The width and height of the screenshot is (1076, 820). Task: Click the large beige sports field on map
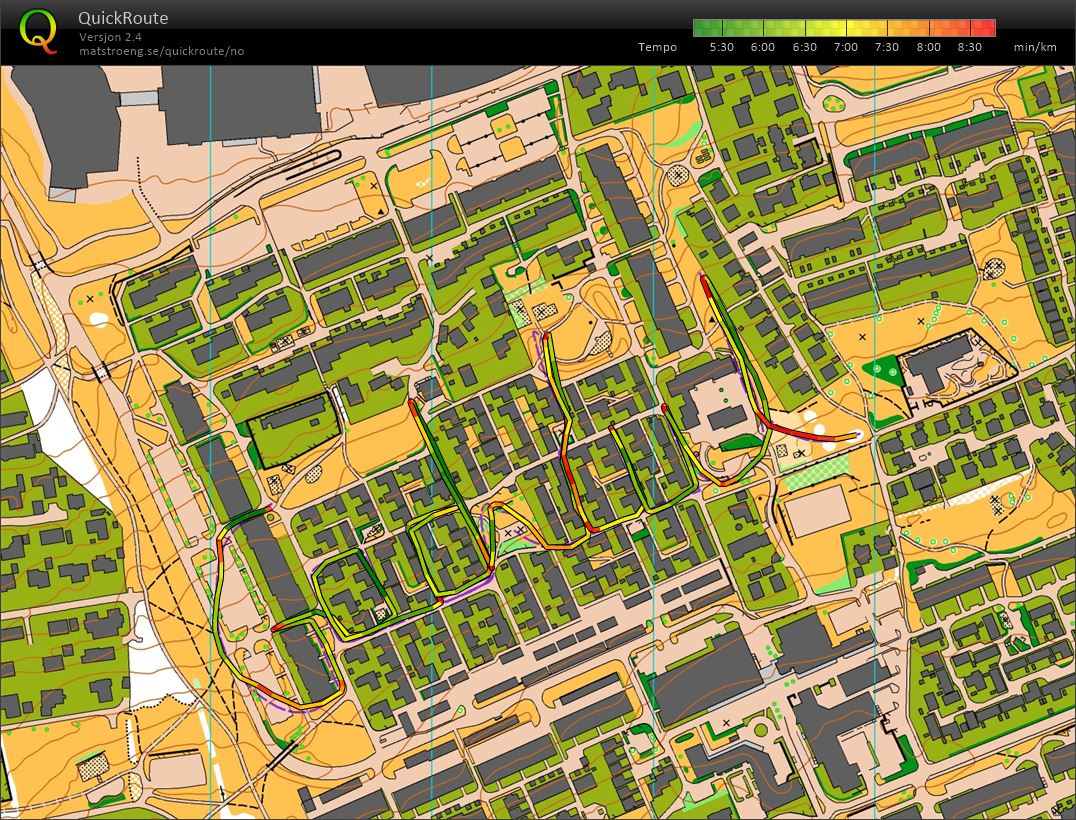817,511
